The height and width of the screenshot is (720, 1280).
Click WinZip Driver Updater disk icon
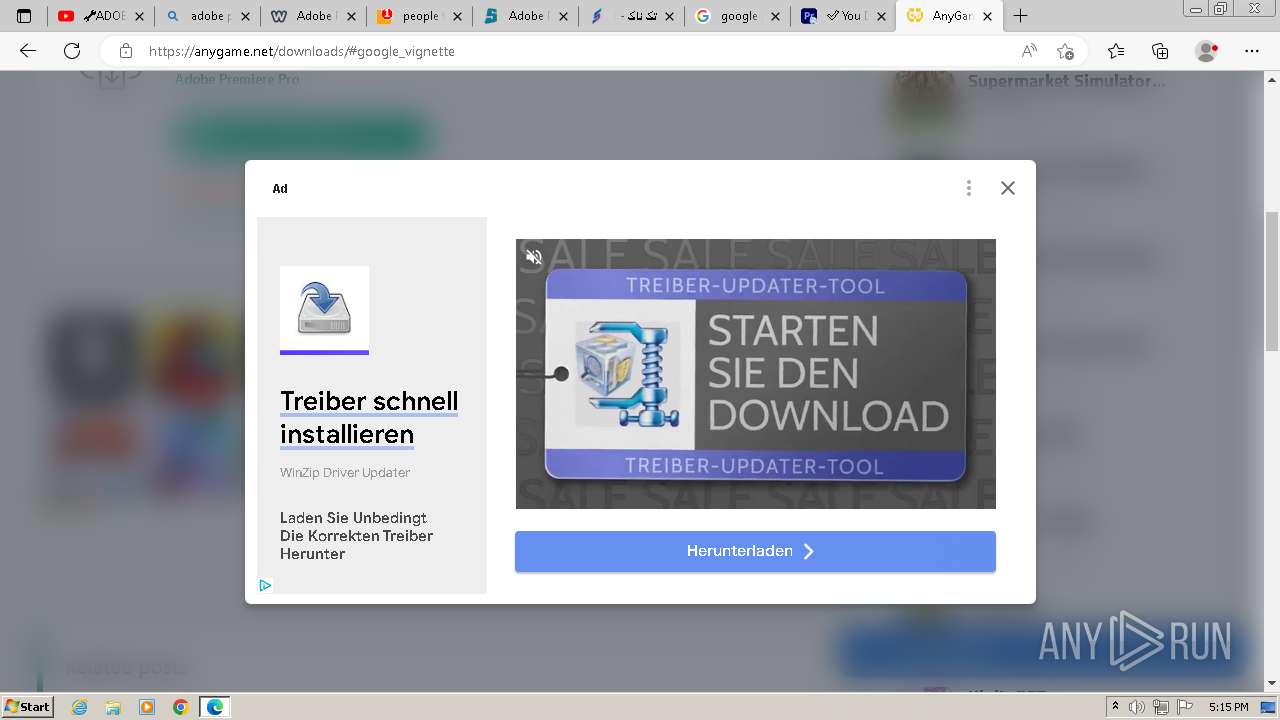point(324,309)
